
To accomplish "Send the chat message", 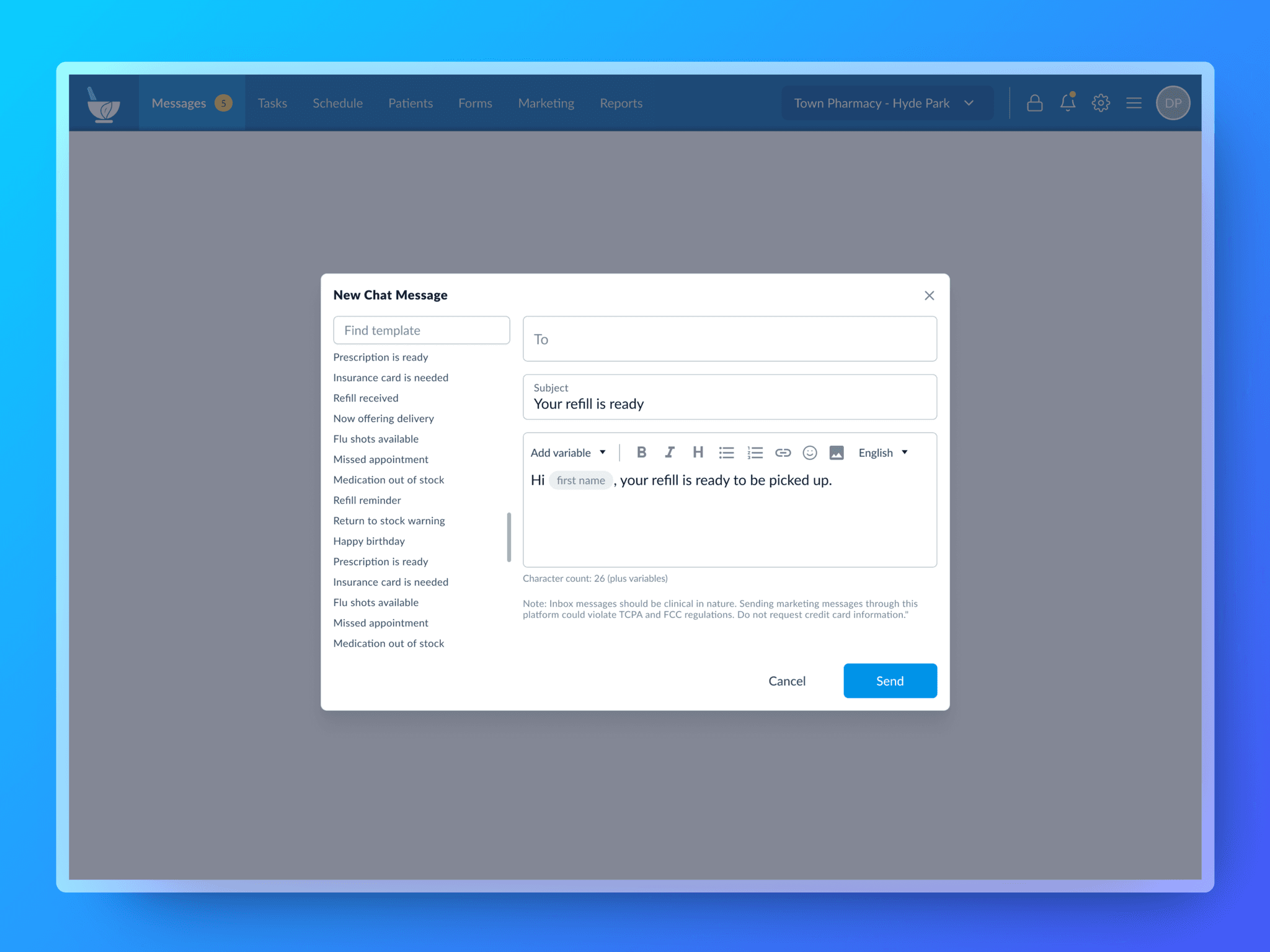I will 890,681.
